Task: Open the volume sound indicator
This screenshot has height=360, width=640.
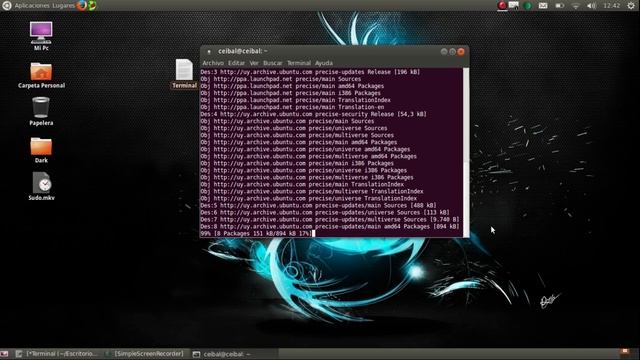Action: pyautogui.click(x=591, y=6)
